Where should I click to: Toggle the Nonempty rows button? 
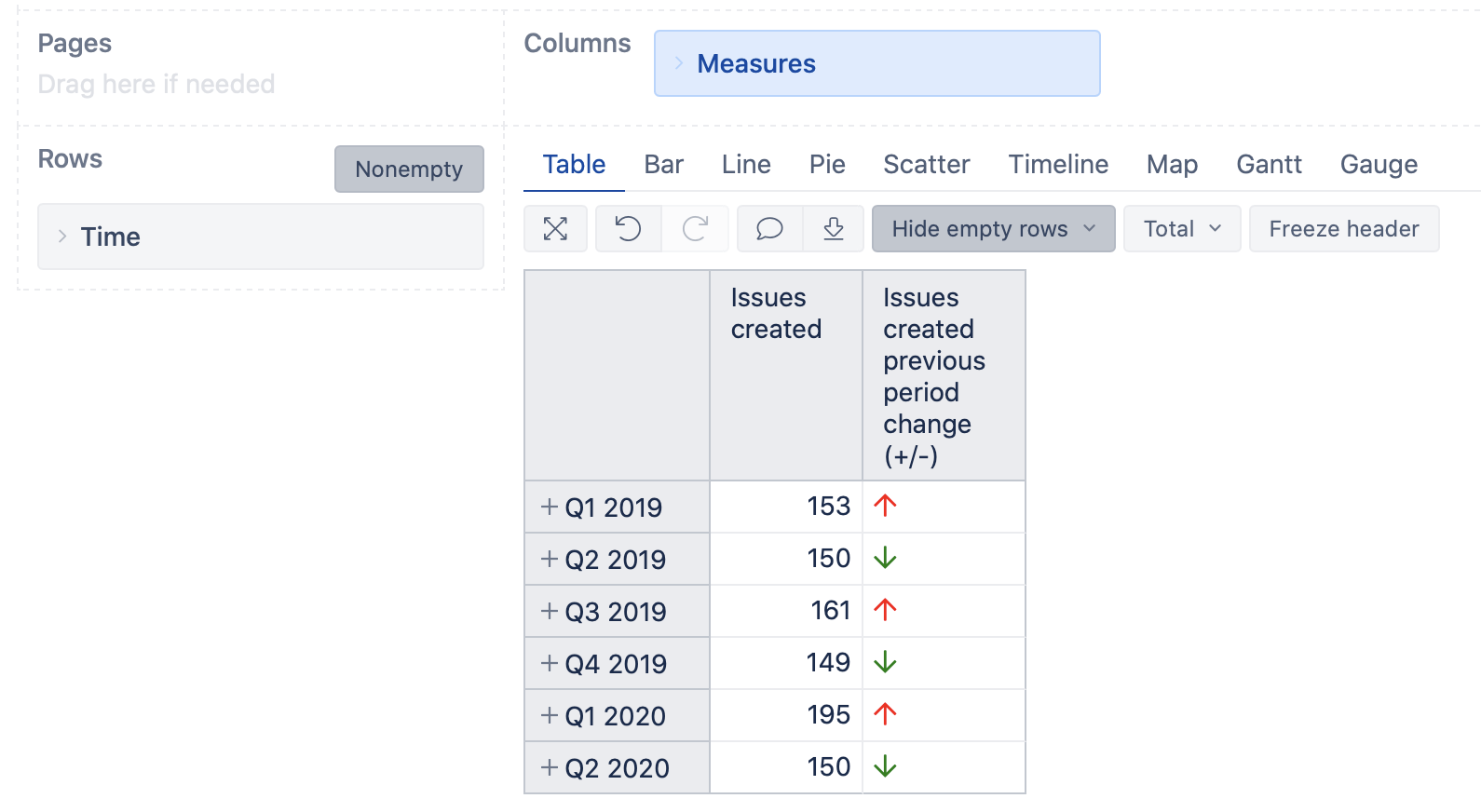pyautogui.click(x=409, y=169)
